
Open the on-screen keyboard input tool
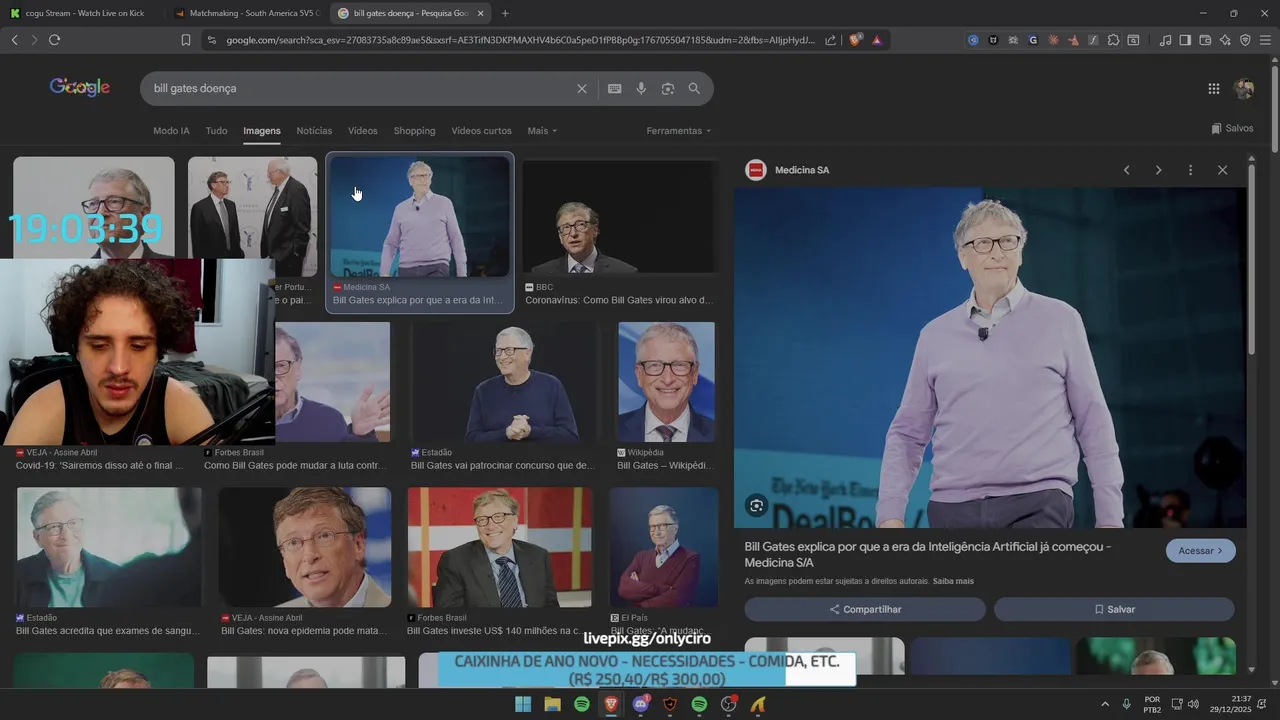click(615, 89)
